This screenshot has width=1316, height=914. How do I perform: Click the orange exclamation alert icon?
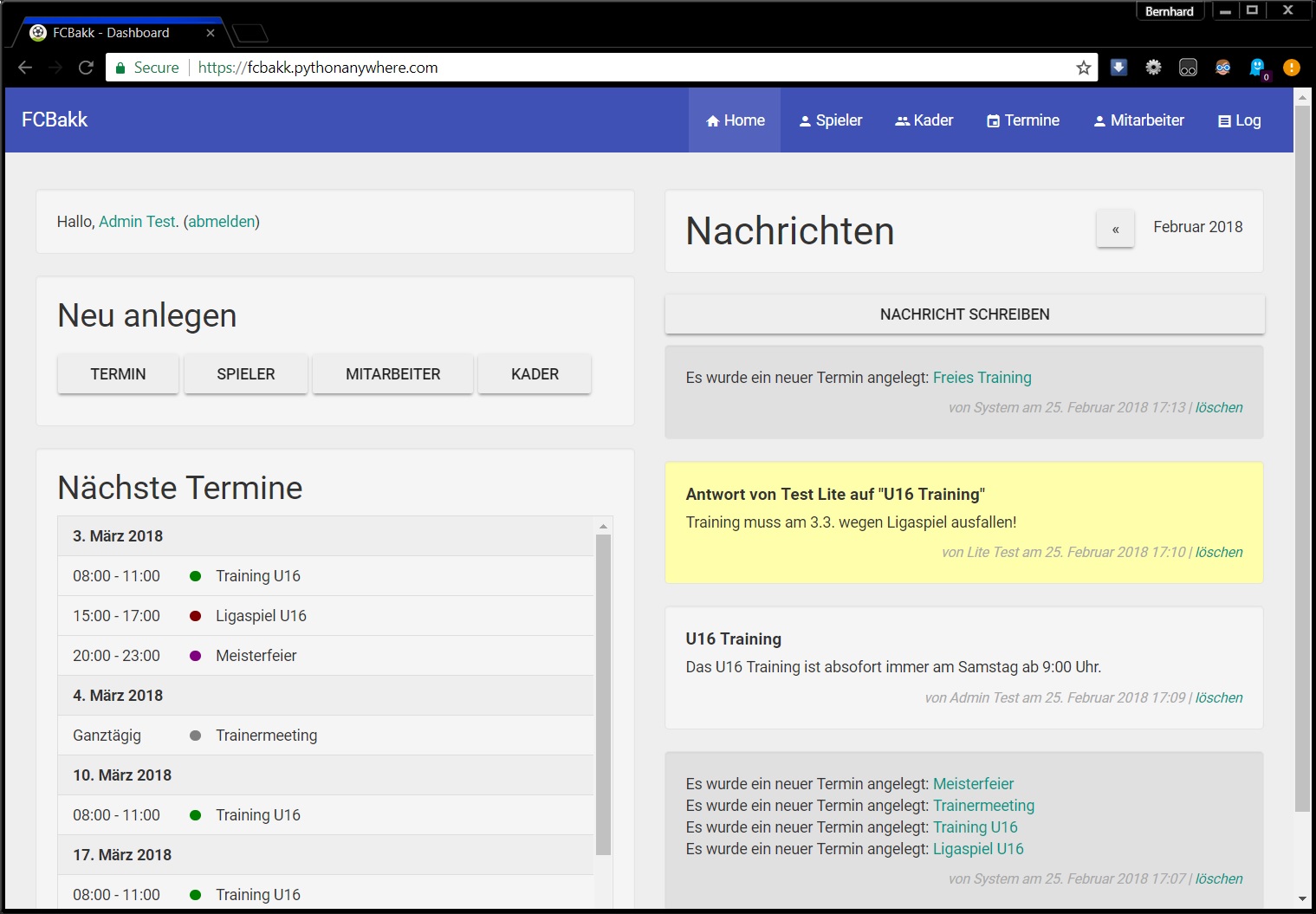point(1291,68)
